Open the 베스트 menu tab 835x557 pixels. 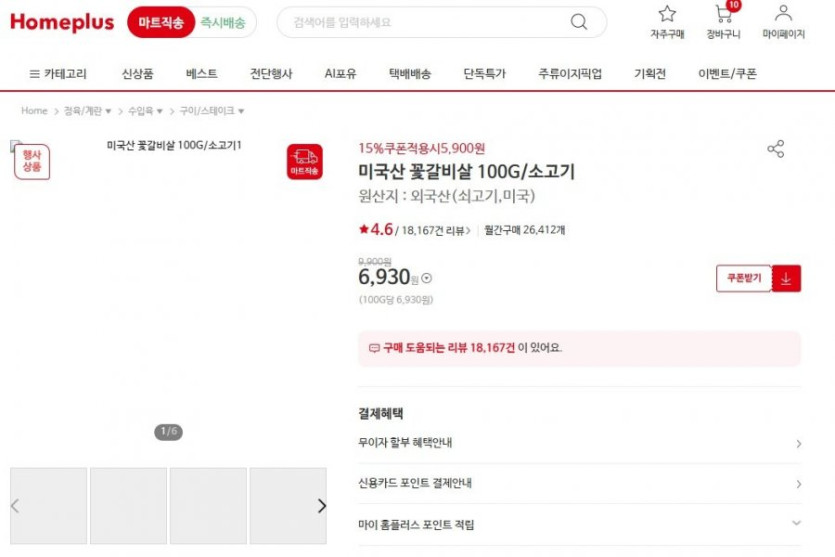pyautogui.click(x=201, y=73)
